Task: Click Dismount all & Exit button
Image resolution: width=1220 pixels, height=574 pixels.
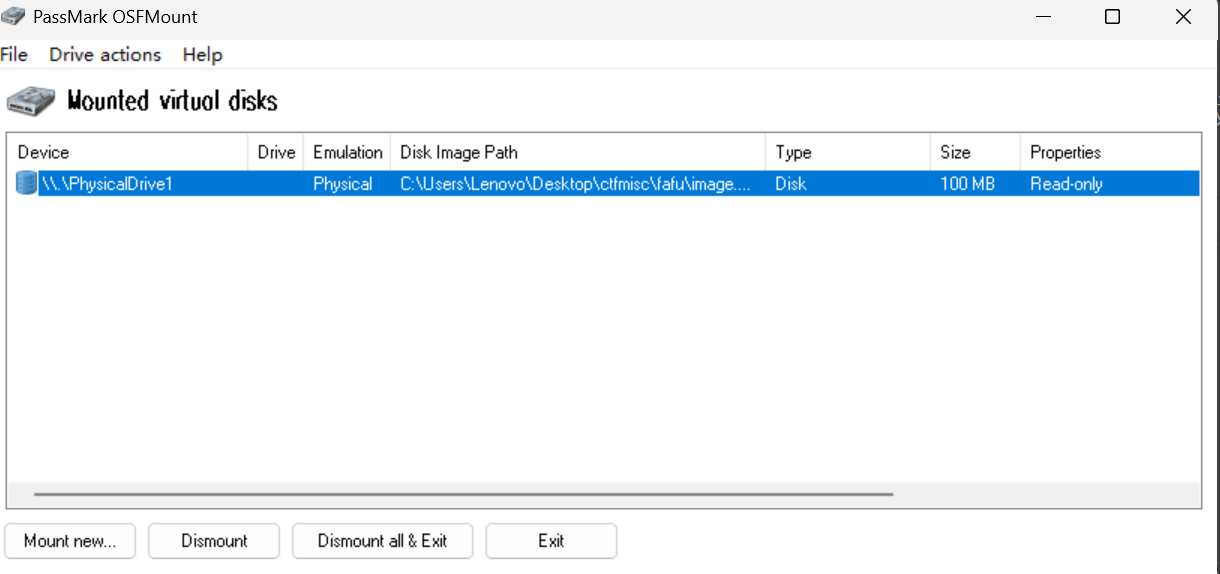Action: [382, 541]
